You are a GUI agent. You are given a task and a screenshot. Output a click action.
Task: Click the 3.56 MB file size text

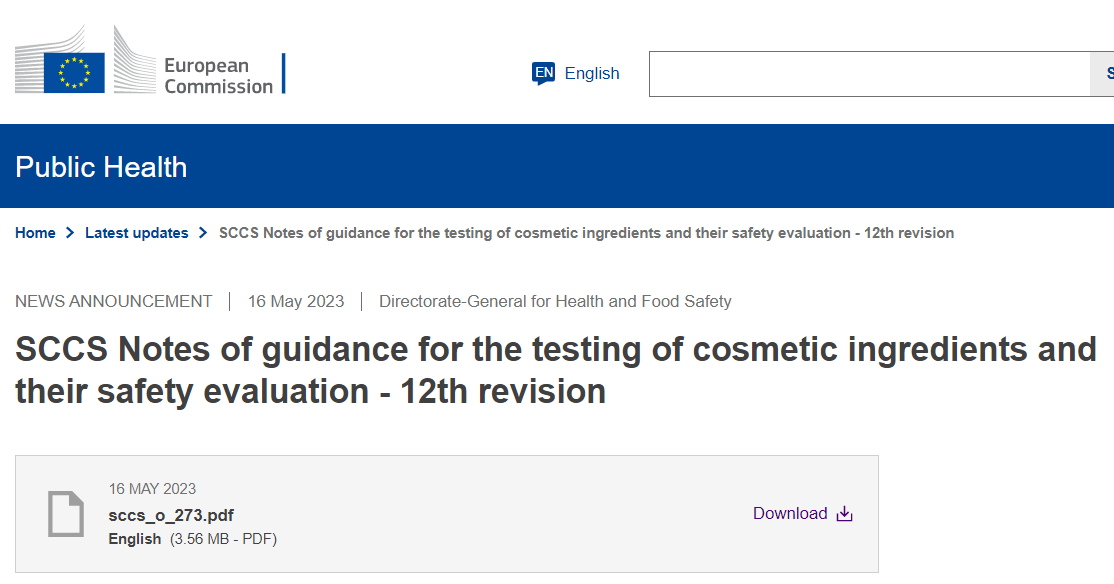click(x=223, y=539)
